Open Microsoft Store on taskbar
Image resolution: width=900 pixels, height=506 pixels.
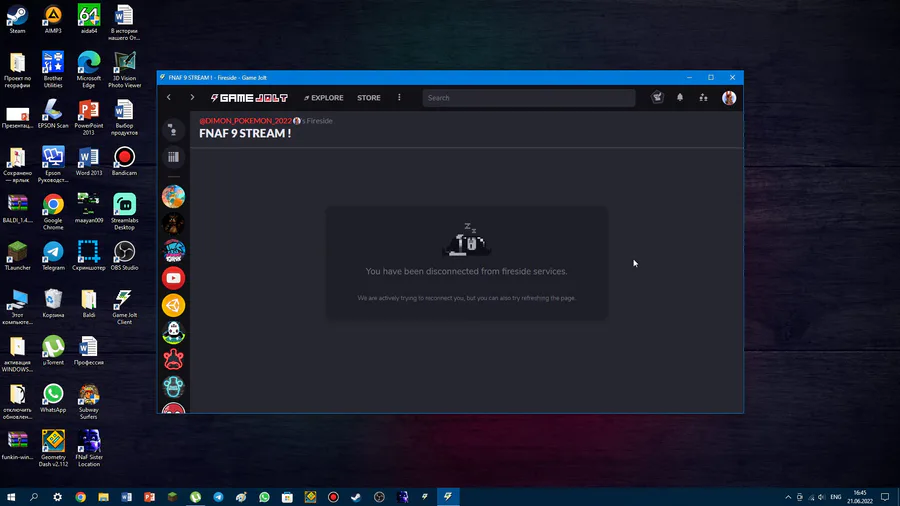(x=287, y=497)
